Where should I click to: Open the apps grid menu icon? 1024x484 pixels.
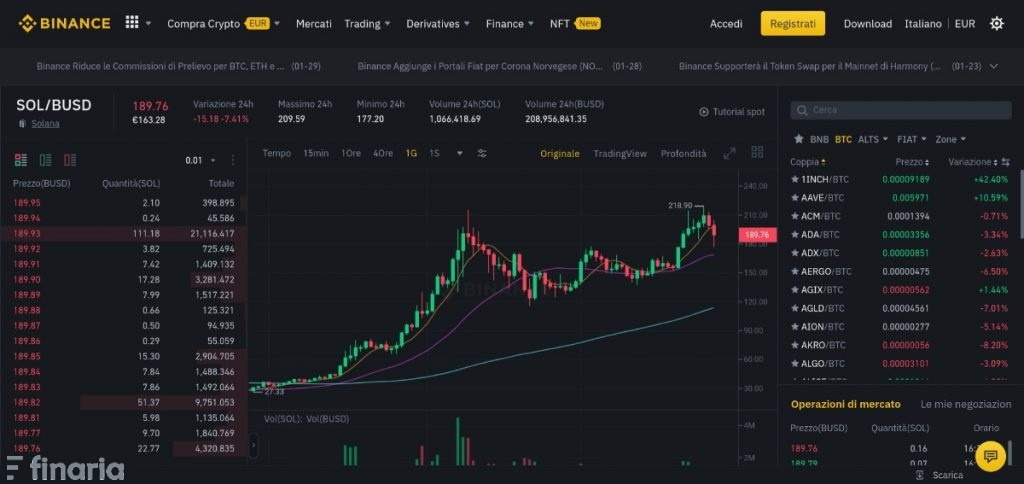(132, 23)
